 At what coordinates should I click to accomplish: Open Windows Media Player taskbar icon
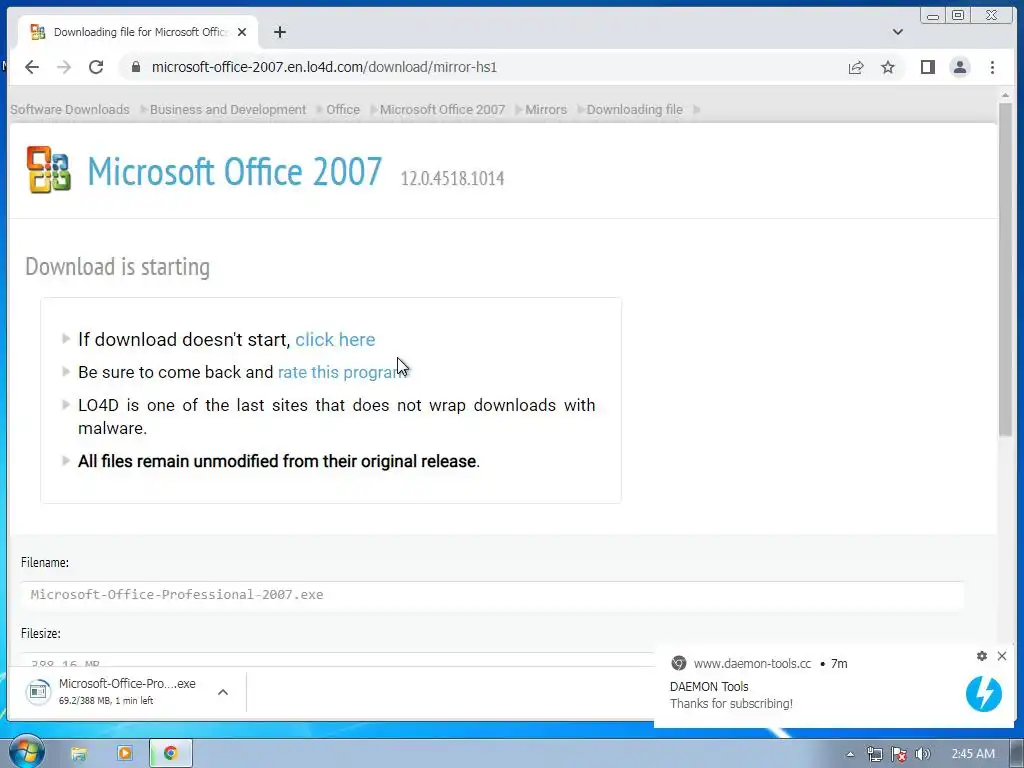(x=124, y=754)
